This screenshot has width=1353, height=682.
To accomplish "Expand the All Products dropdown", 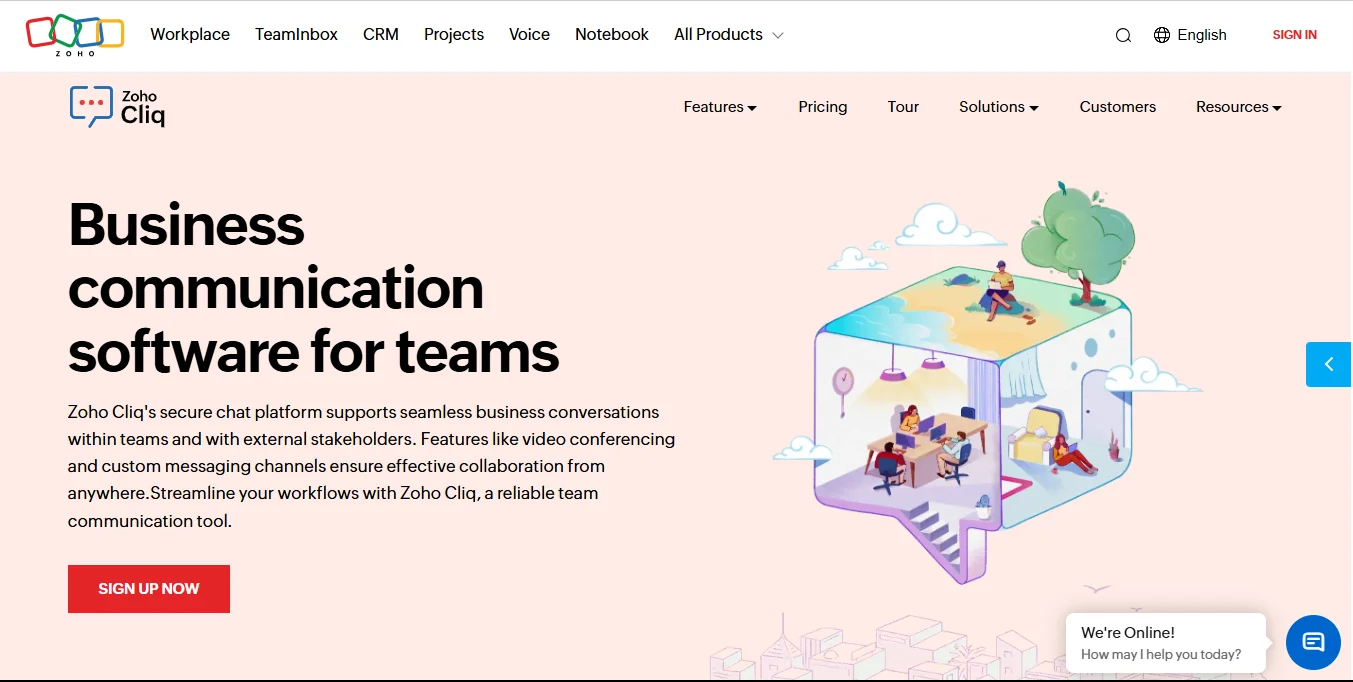I will (728, 34).
